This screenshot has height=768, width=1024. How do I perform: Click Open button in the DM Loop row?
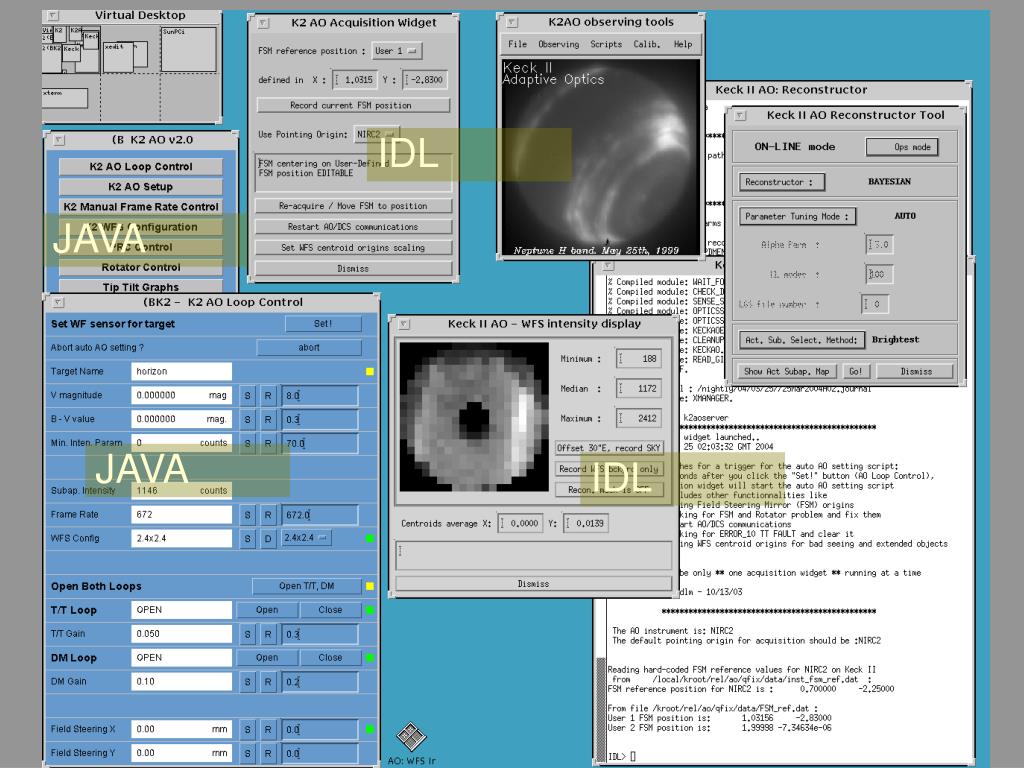[267, 658]
